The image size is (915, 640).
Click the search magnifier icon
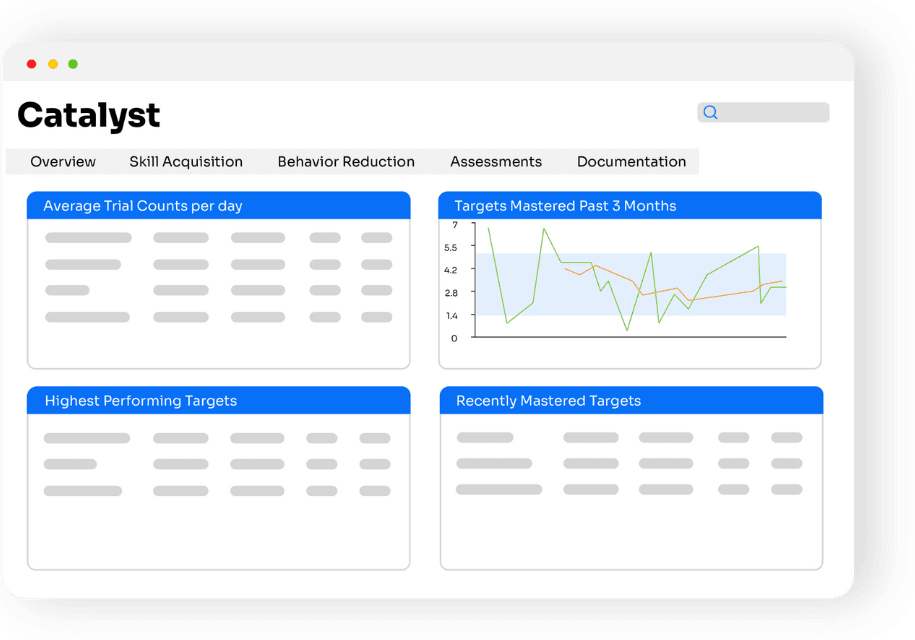tap(711, 112)
